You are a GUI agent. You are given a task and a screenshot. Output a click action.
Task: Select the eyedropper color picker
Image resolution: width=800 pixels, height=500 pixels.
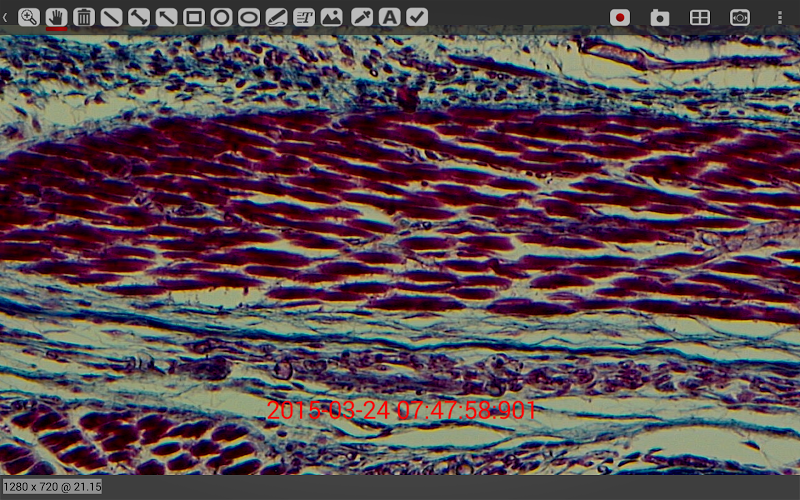[362, 17]
